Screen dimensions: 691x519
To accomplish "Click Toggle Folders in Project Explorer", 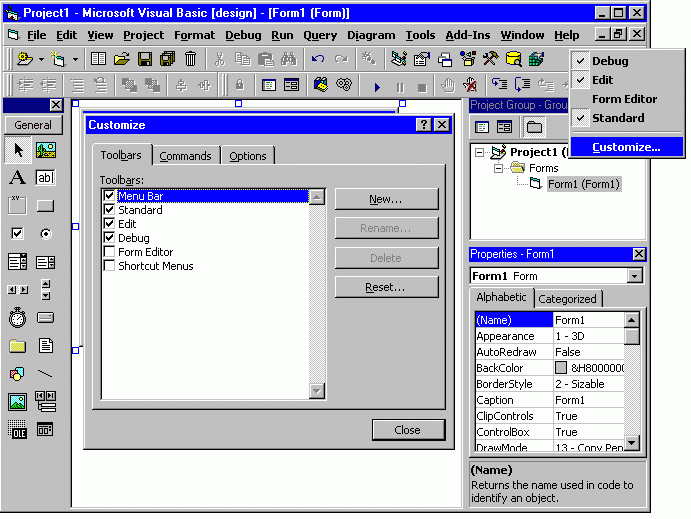I will pyautogui.click(x=534, y=127).
